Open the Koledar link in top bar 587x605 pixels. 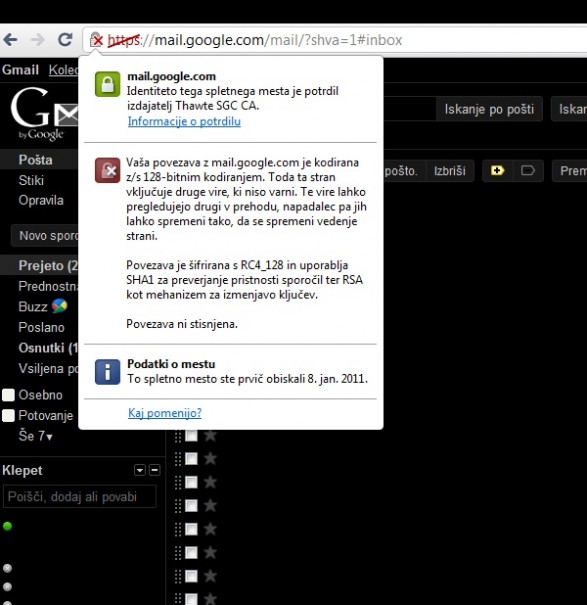click(64, 70)
